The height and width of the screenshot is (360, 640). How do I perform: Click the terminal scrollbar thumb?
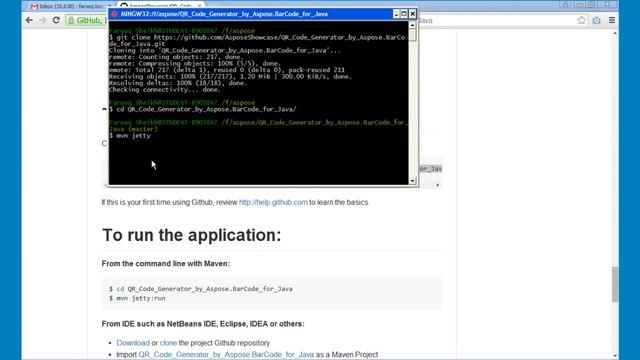(412, 35)
